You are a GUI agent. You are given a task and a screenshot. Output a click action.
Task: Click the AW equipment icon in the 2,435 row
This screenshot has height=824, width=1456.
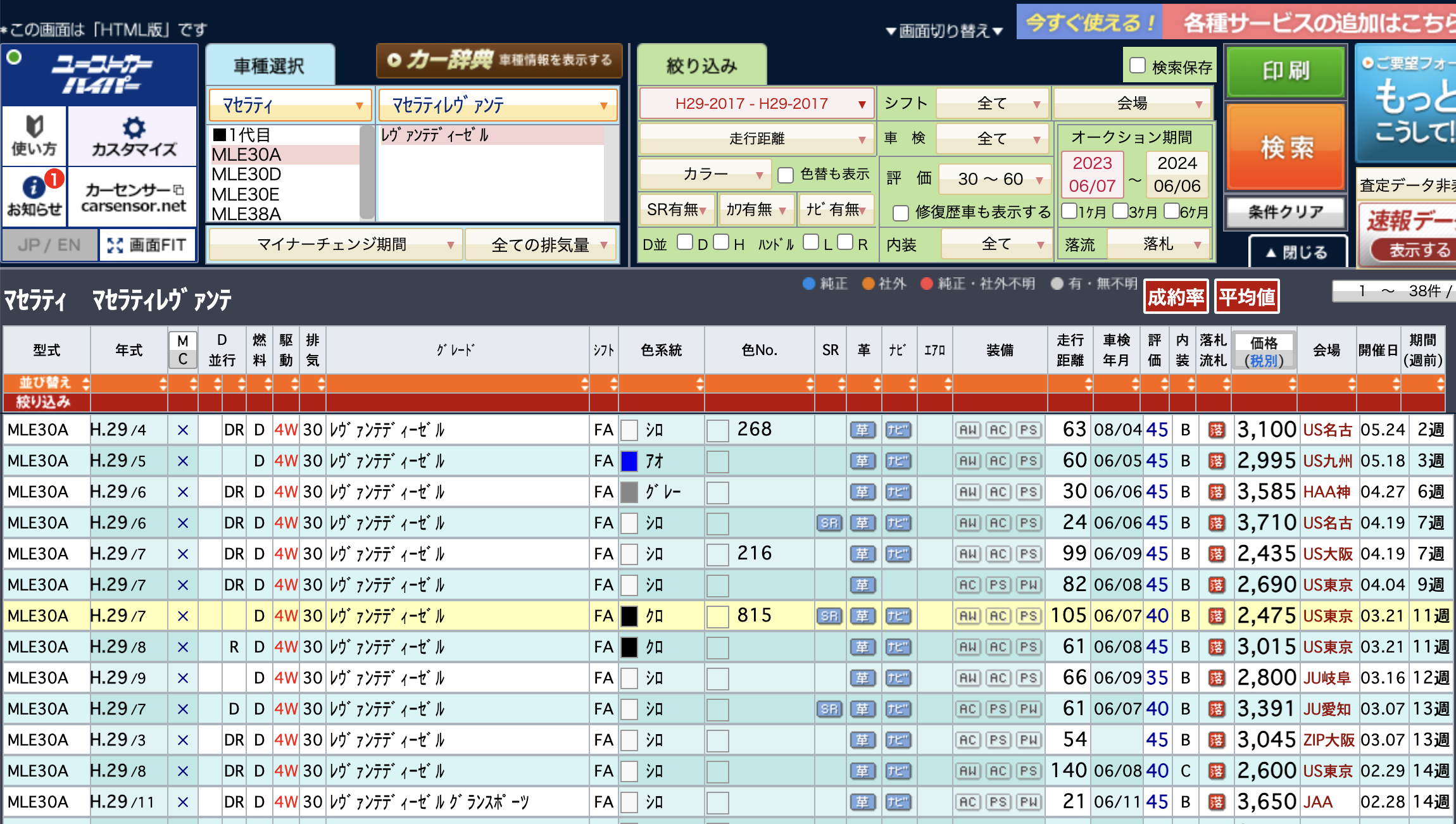[x=968, y=554]
